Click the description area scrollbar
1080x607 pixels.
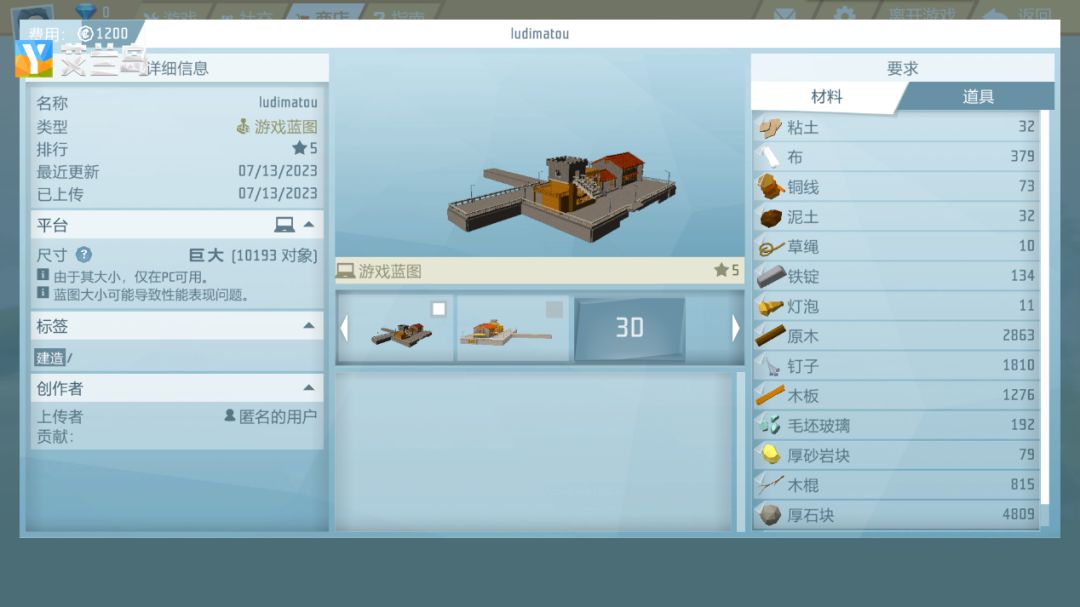(x=740, y=451)
